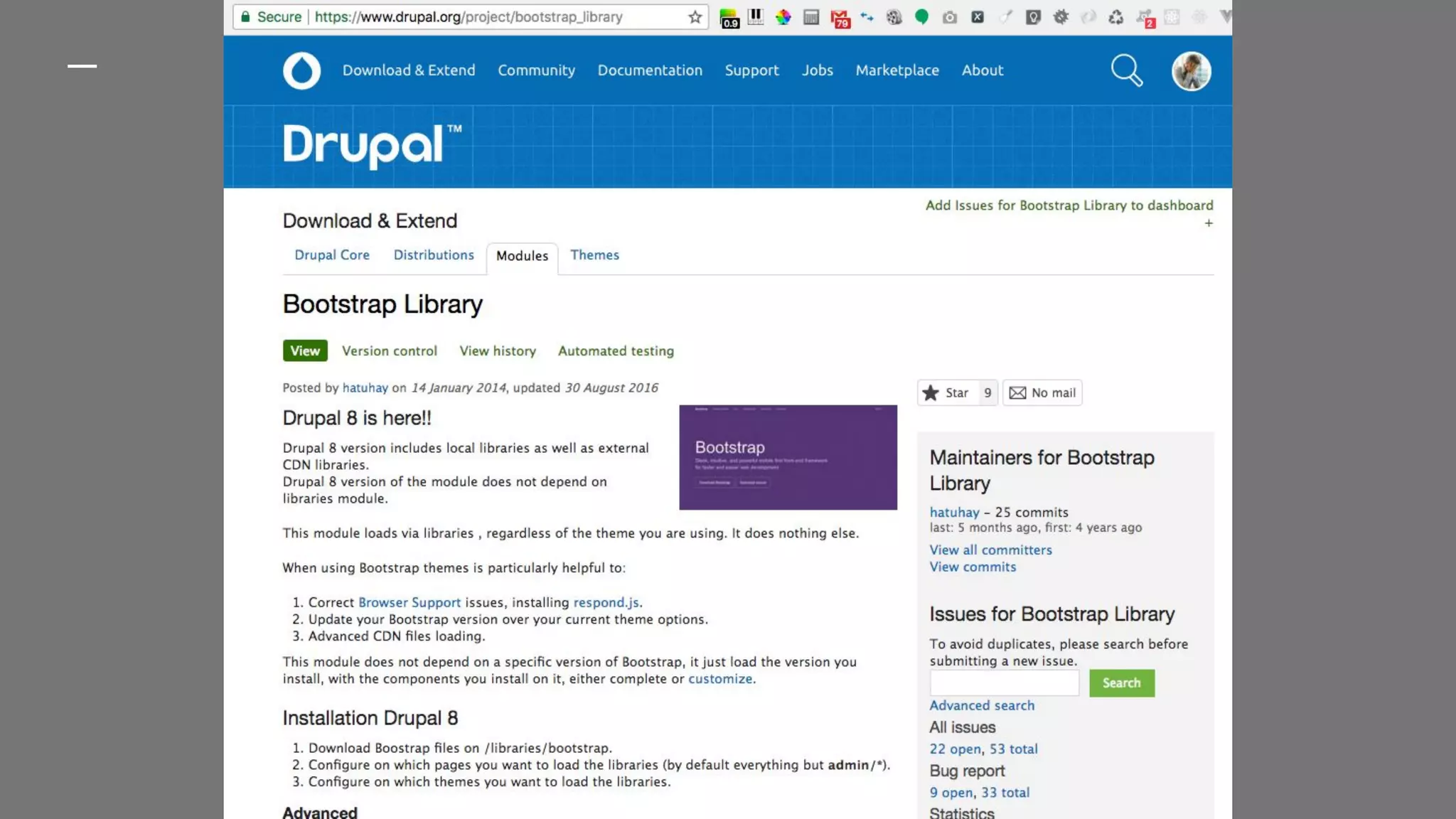Click the green Search issues button
The height and width of the screenshot is (819, 1456).
pyautogui.click(x=1122, y=682)
